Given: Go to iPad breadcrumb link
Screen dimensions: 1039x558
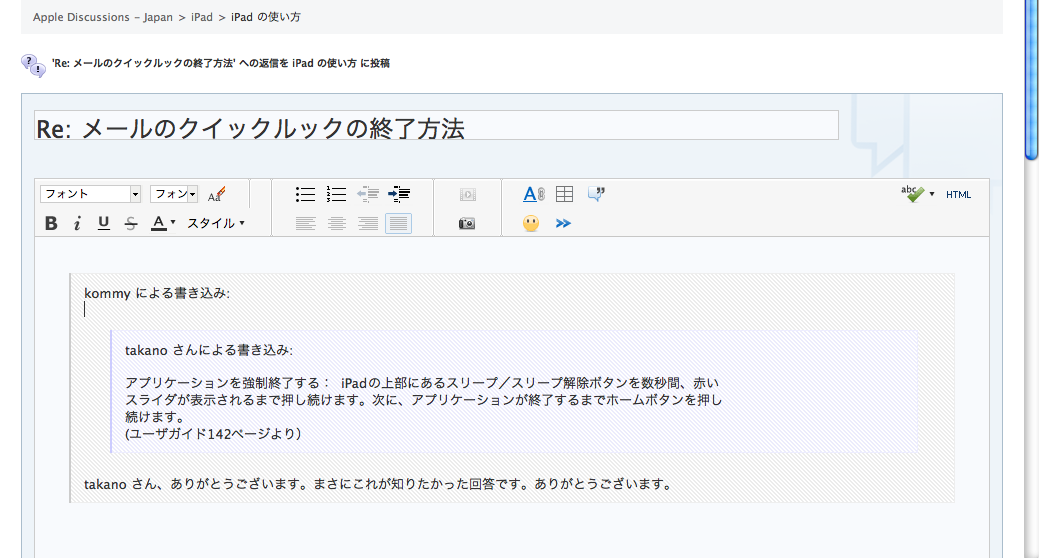Looking at the screenshot, I should click(x=202, y=18).
